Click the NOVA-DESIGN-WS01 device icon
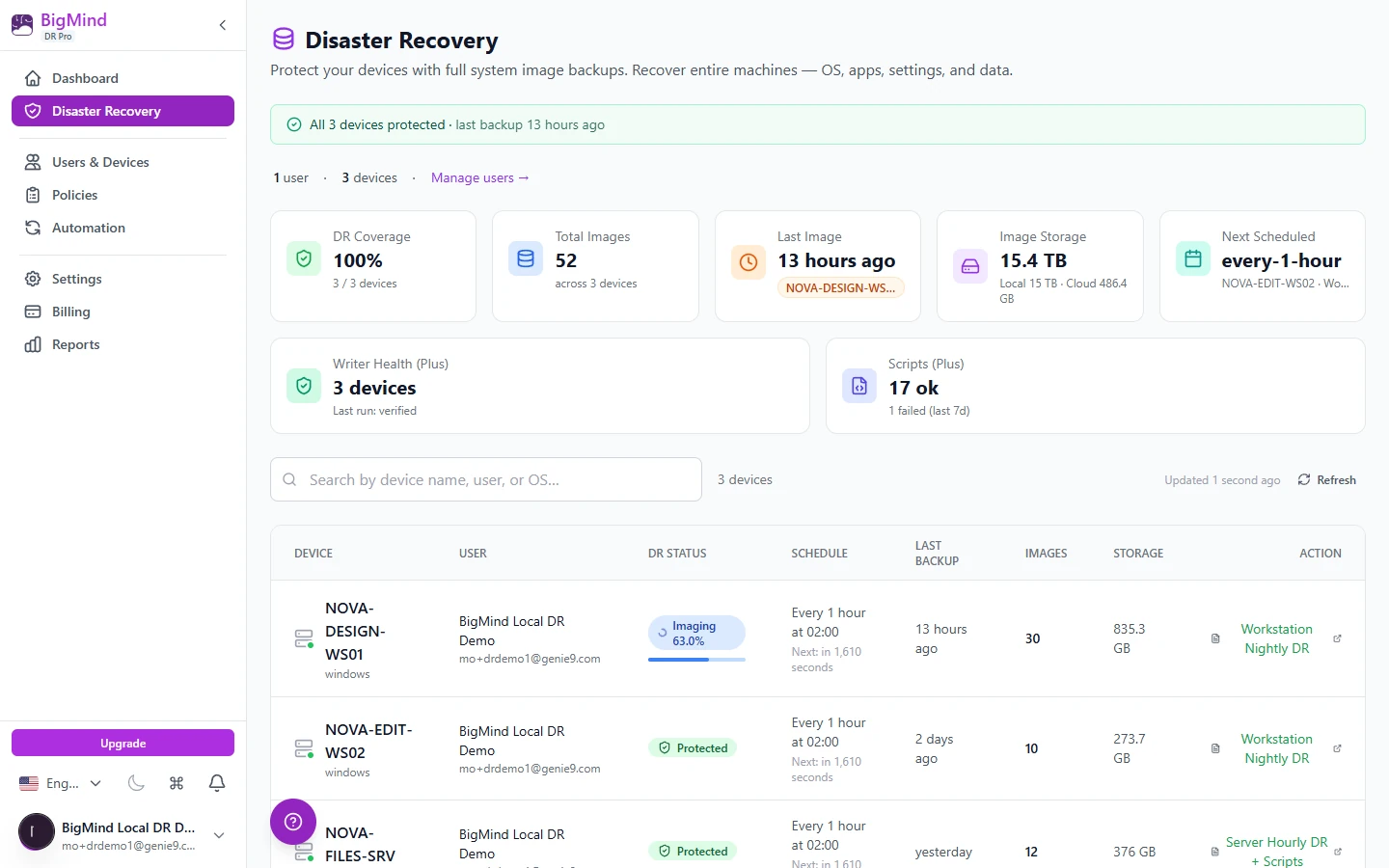Viewport: 1389px width, 868px height. point(304,638)
